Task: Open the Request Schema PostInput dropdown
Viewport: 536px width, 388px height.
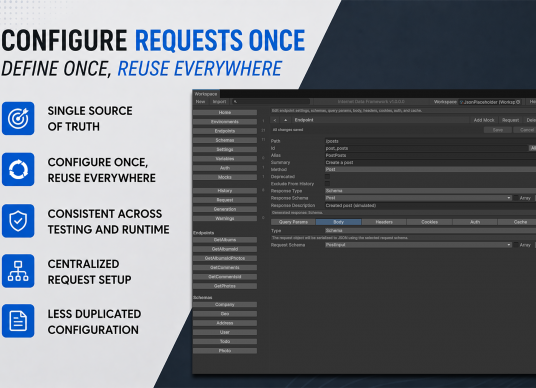Action: [x=418, y=245]
